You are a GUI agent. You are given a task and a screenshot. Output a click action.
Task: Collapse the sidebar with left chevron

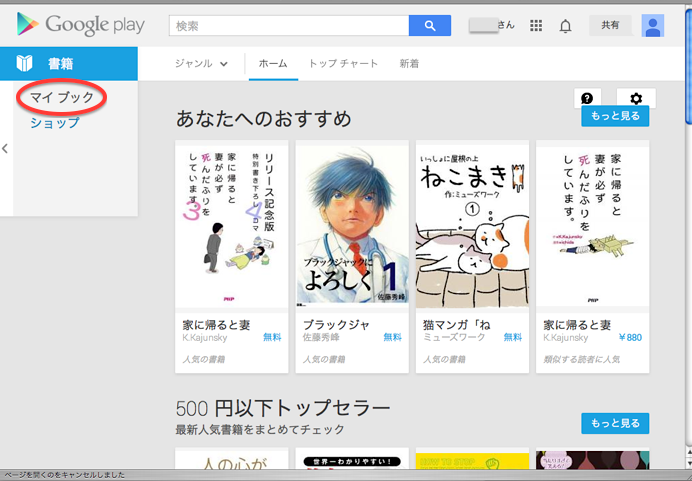coord(5,149)
